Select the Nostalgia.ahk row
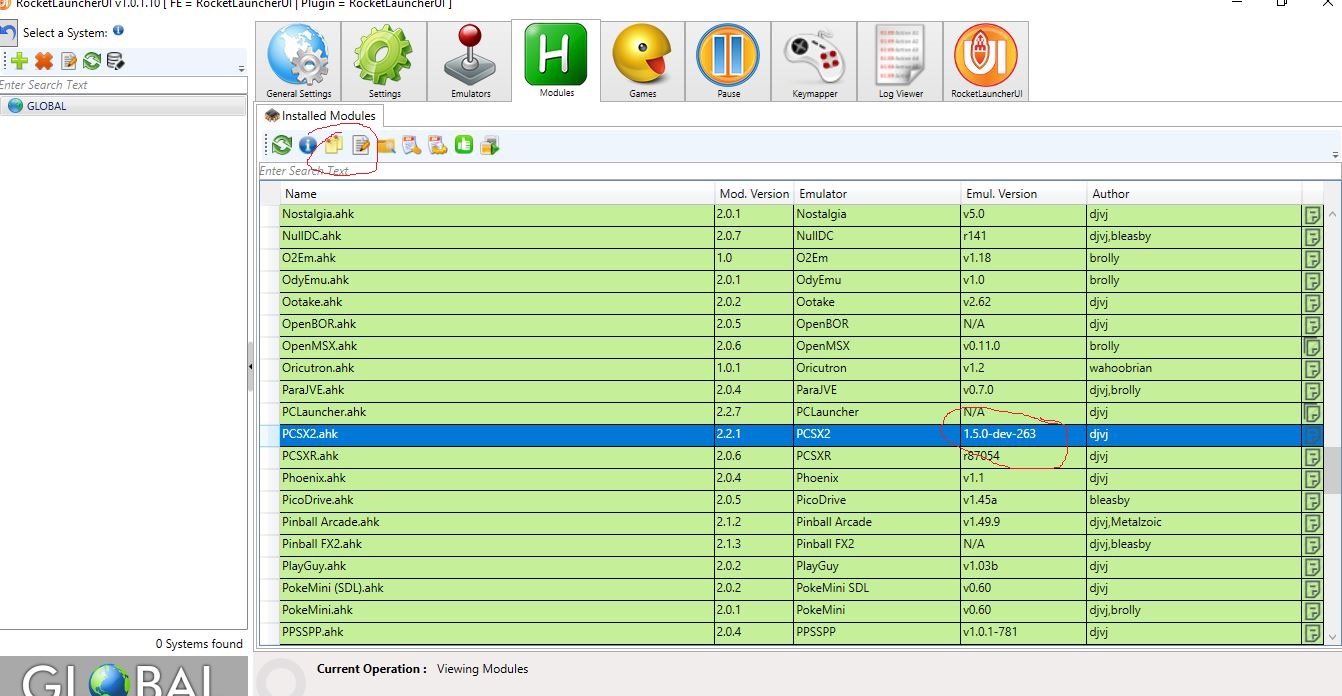The height and width of the screenshot is (696, 1342). (791, 214)
